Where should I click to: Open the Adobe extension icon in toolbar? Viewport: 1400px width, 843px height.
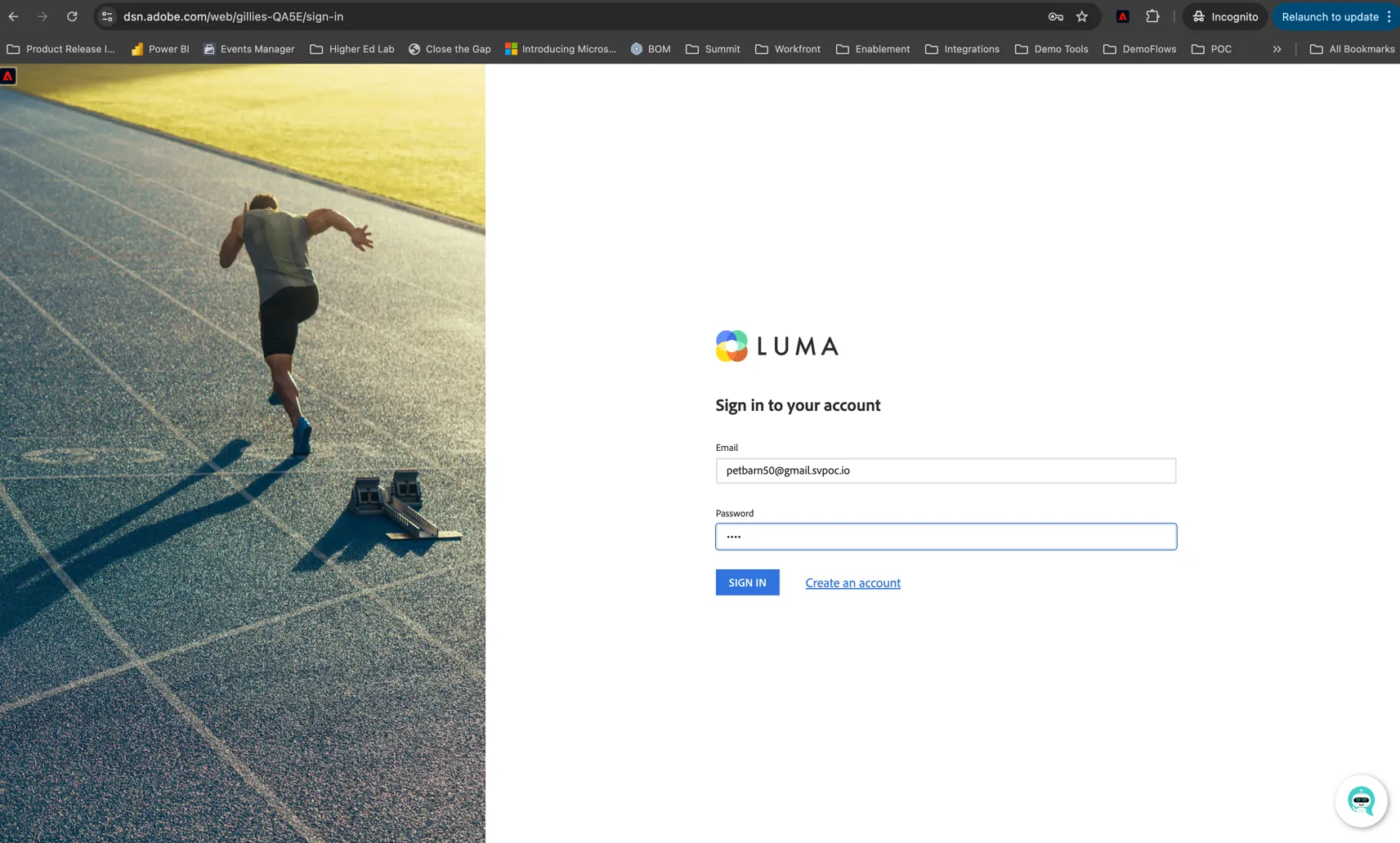(1123, 16)
